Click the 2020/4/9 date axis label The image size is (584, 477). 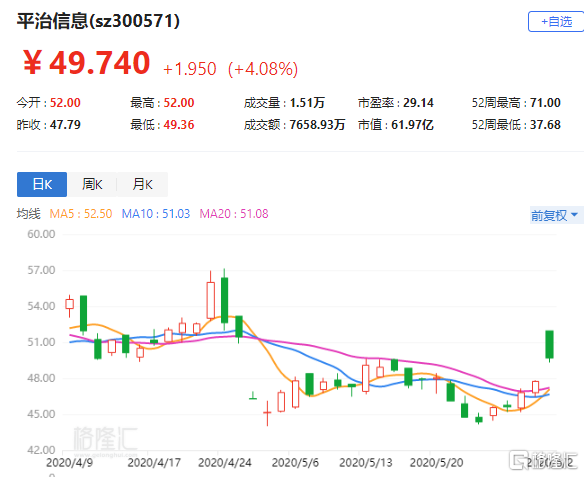point(69,463)
